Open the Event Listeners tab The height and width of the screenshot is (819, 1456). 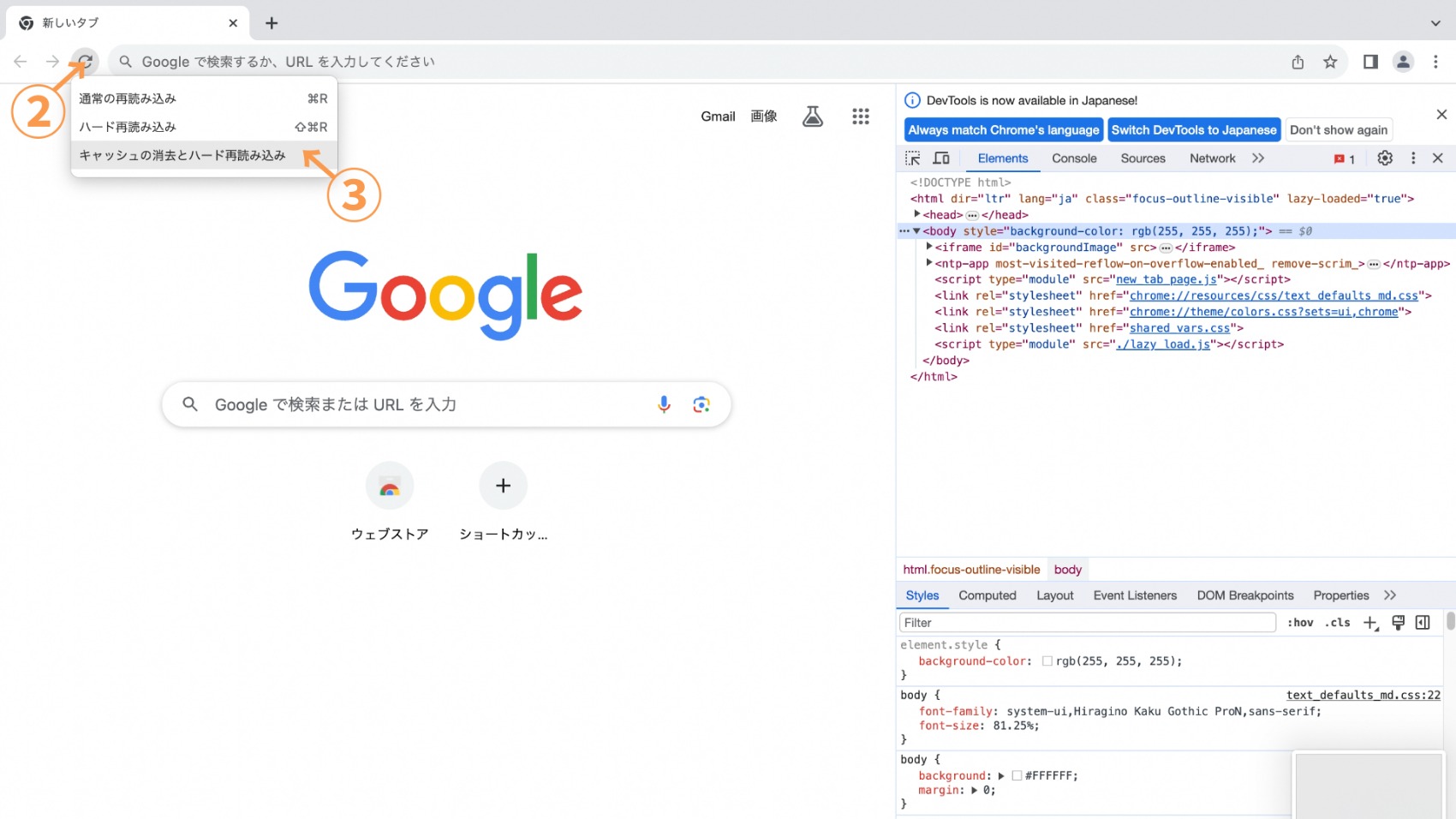pos(1135,595)
